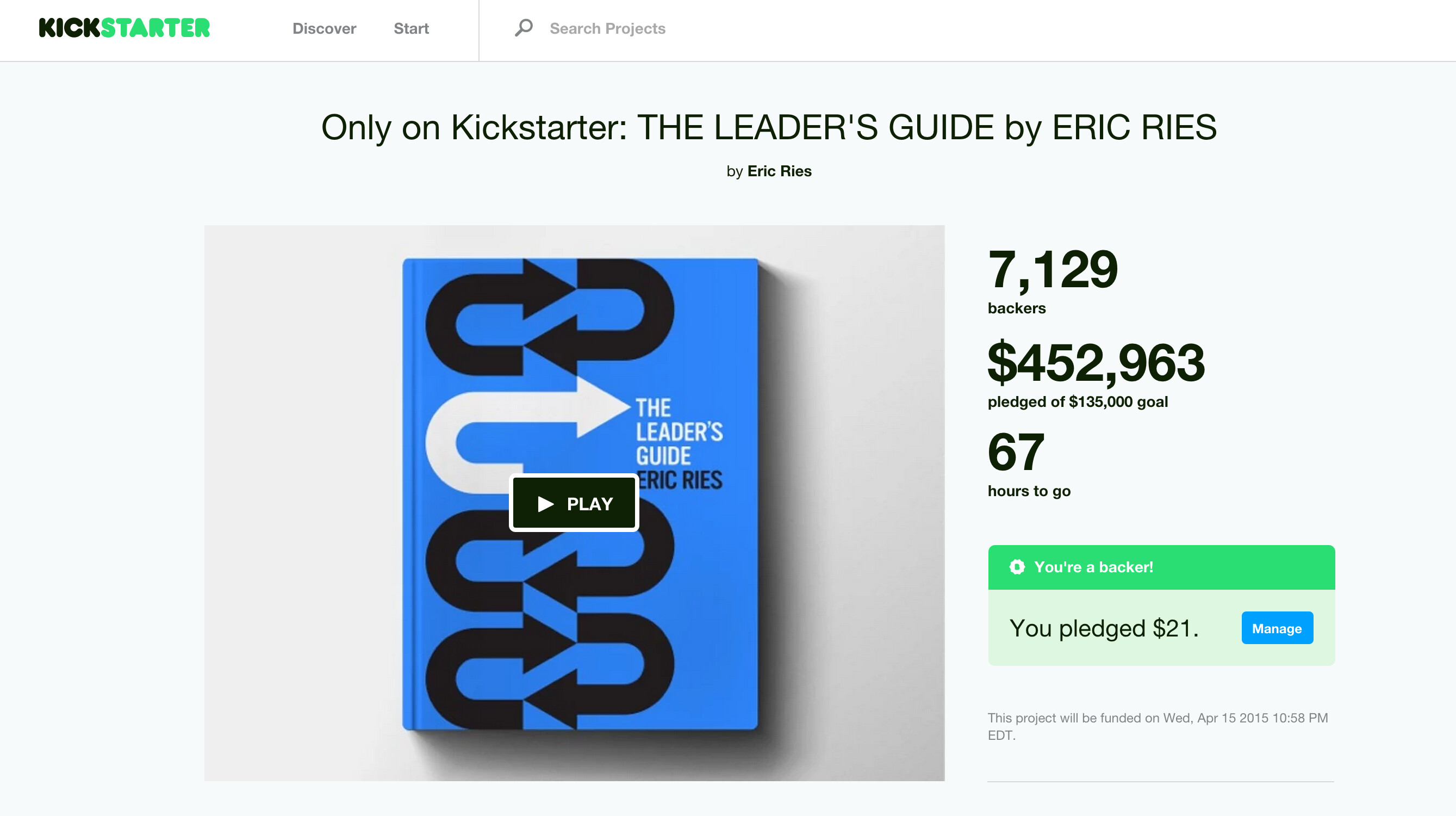Click the You pledged $21 text
This screenshot has width=1456, height=816.
click(x=1104, y=628)
